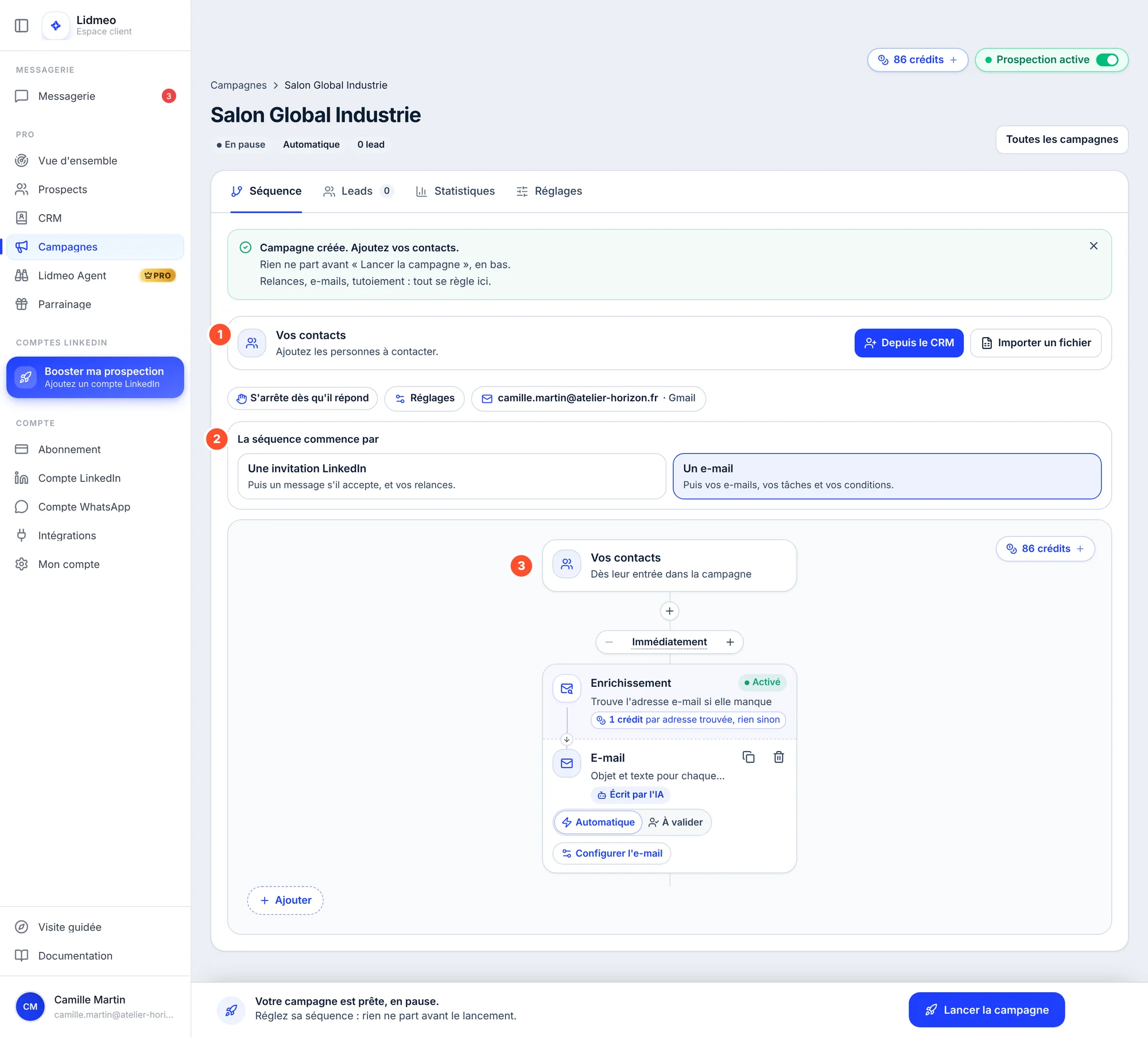Open Vue d'ensemble in the sidebar
Image resolution: width=1148 pixels, height=1037 pixels.
[95, 161]
